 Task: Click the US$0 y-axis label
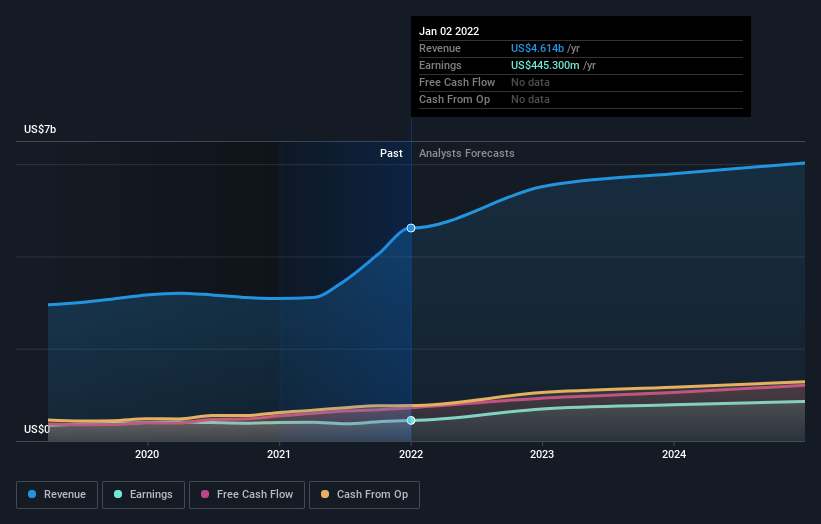pyautogui.click(x=37, y=429)
